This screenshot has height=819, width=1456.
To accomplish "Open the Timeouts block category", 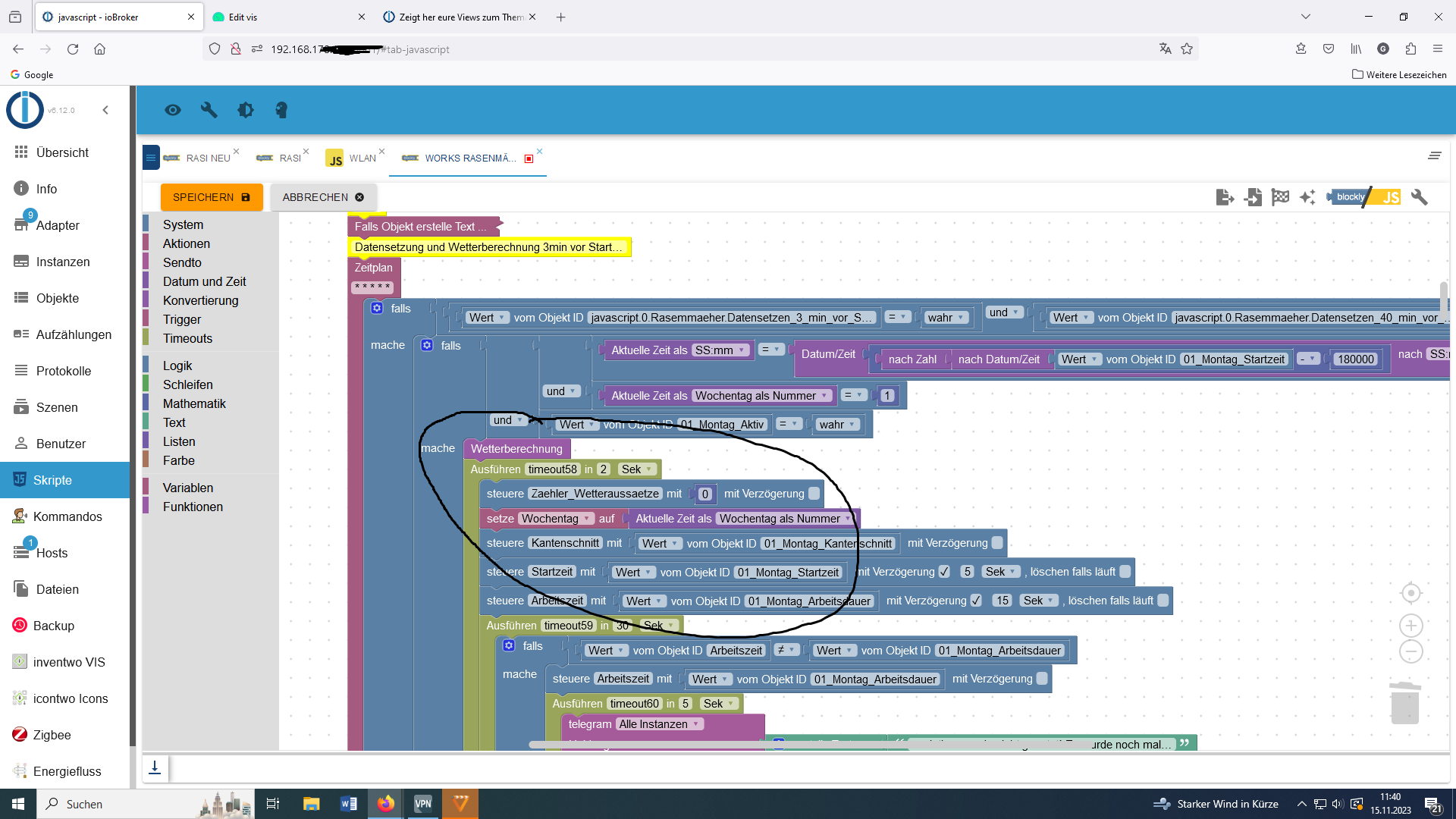I will 187,338.
